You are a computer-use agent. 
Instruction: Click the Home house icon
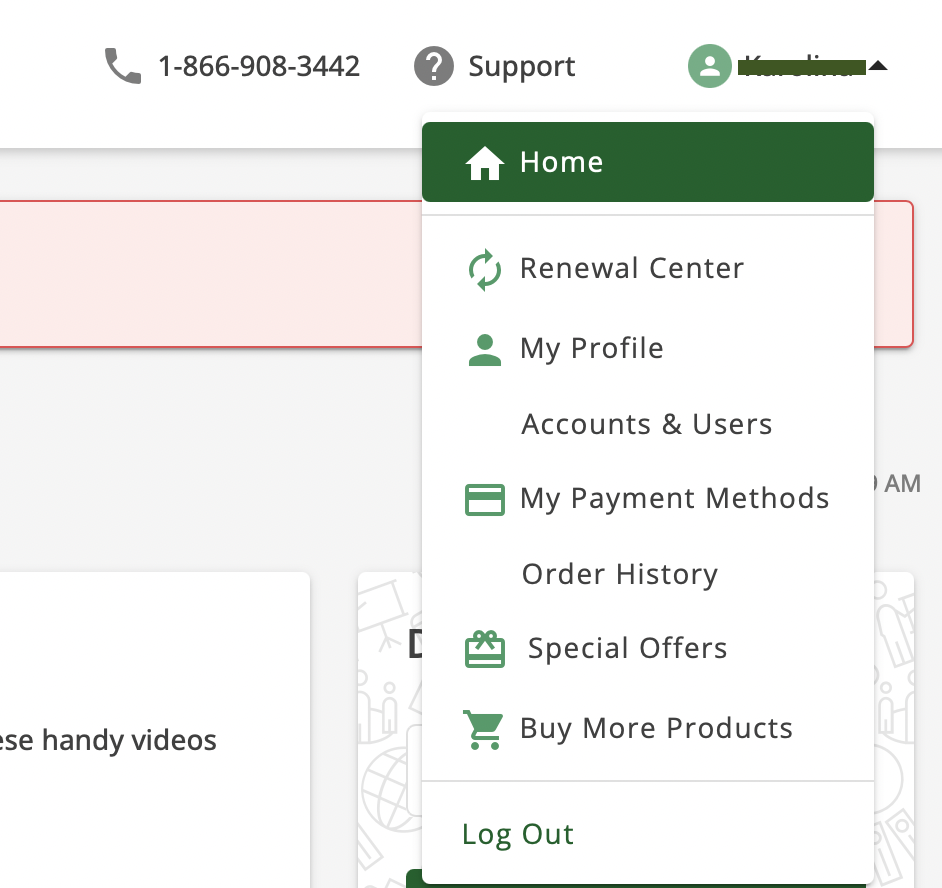485,161
